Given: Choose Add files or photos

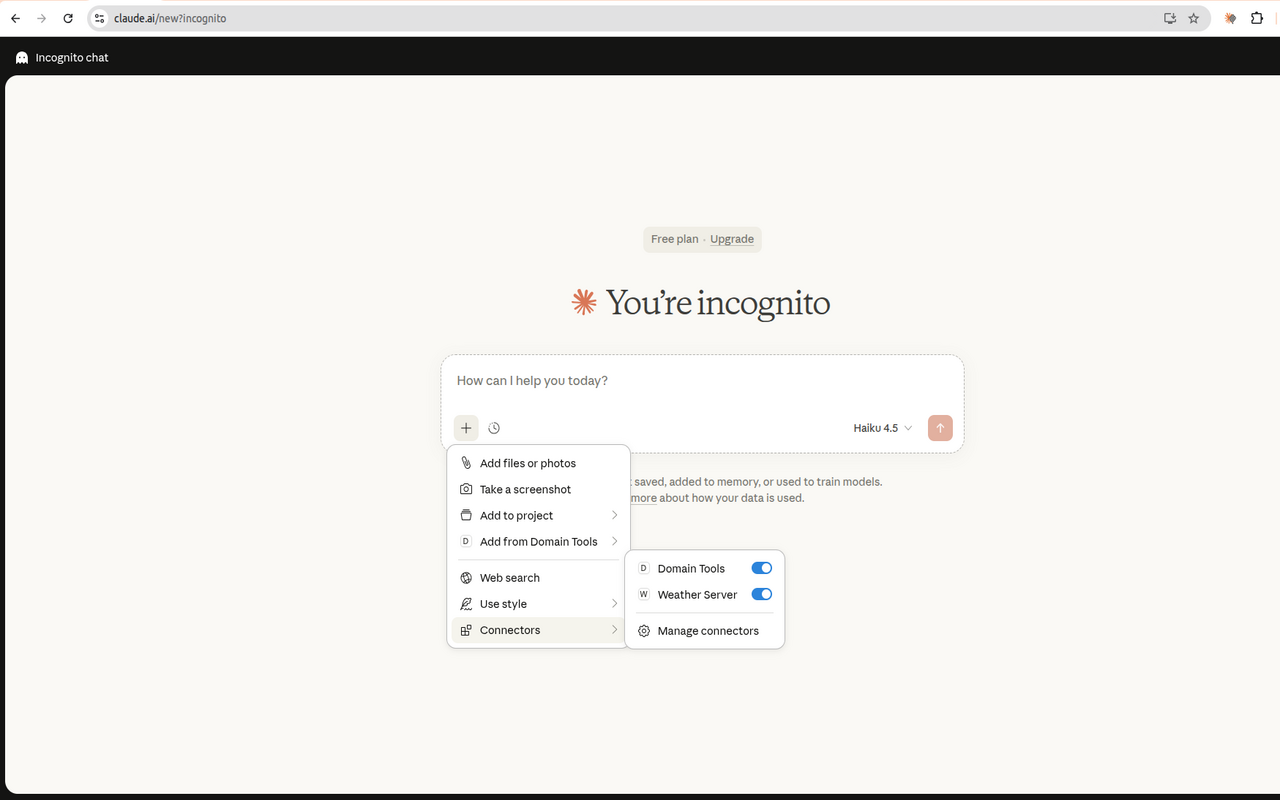Looking at the screenshot, I should click(538, 463).
